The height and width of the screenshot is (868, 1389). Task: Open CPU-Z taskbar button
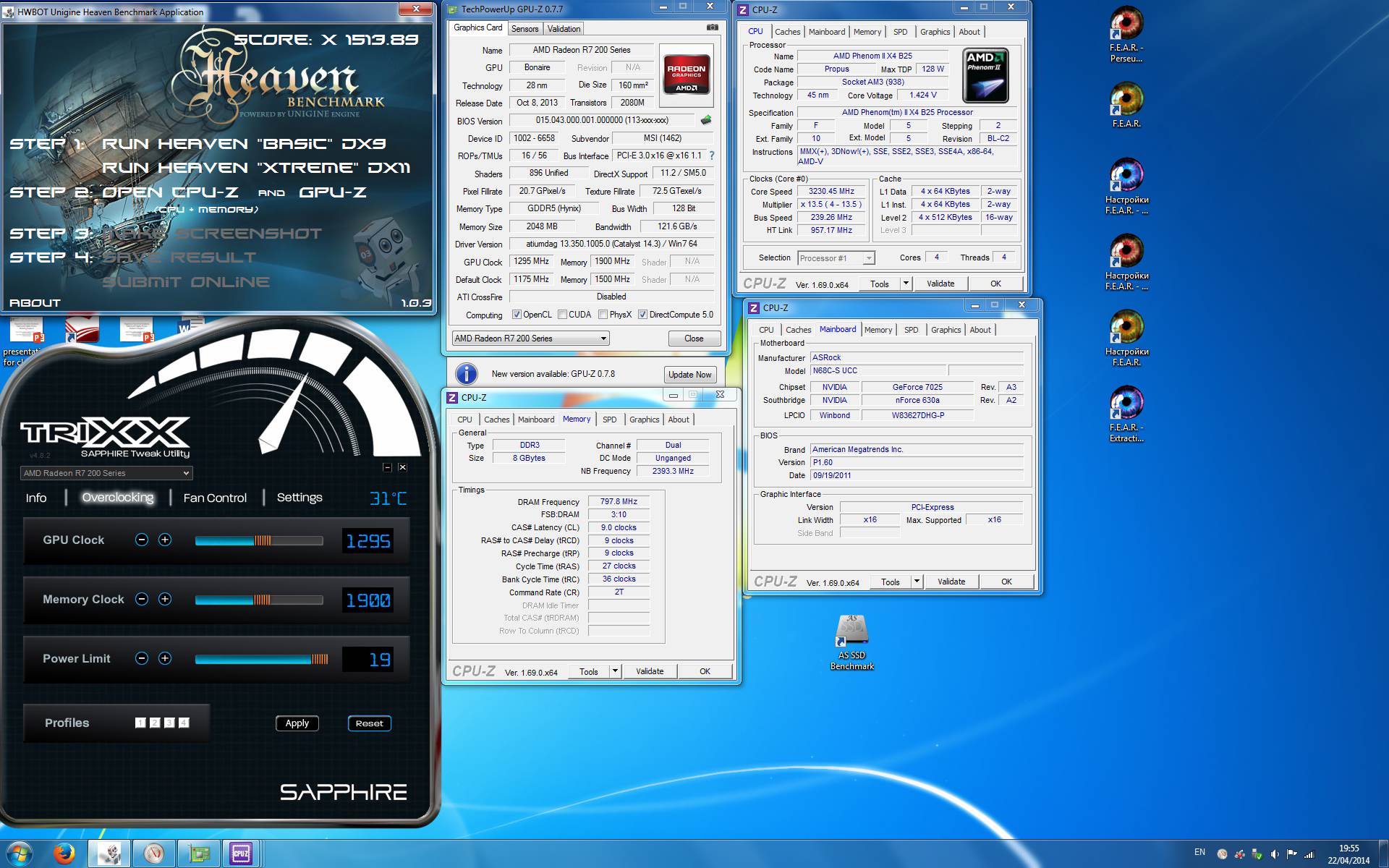click(x=241, y=854)
